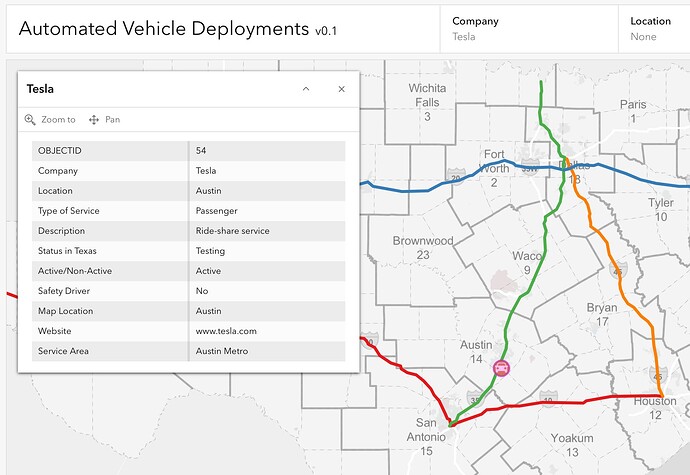Click the Houston 12 district label

(655, 408)
